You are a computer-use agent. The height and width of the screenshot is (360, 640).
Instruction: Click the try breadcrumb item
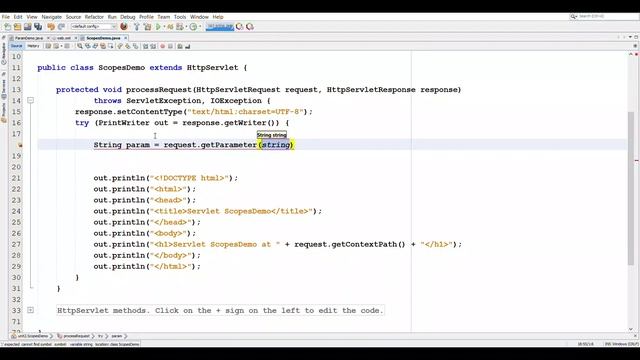tap(100, 336)
